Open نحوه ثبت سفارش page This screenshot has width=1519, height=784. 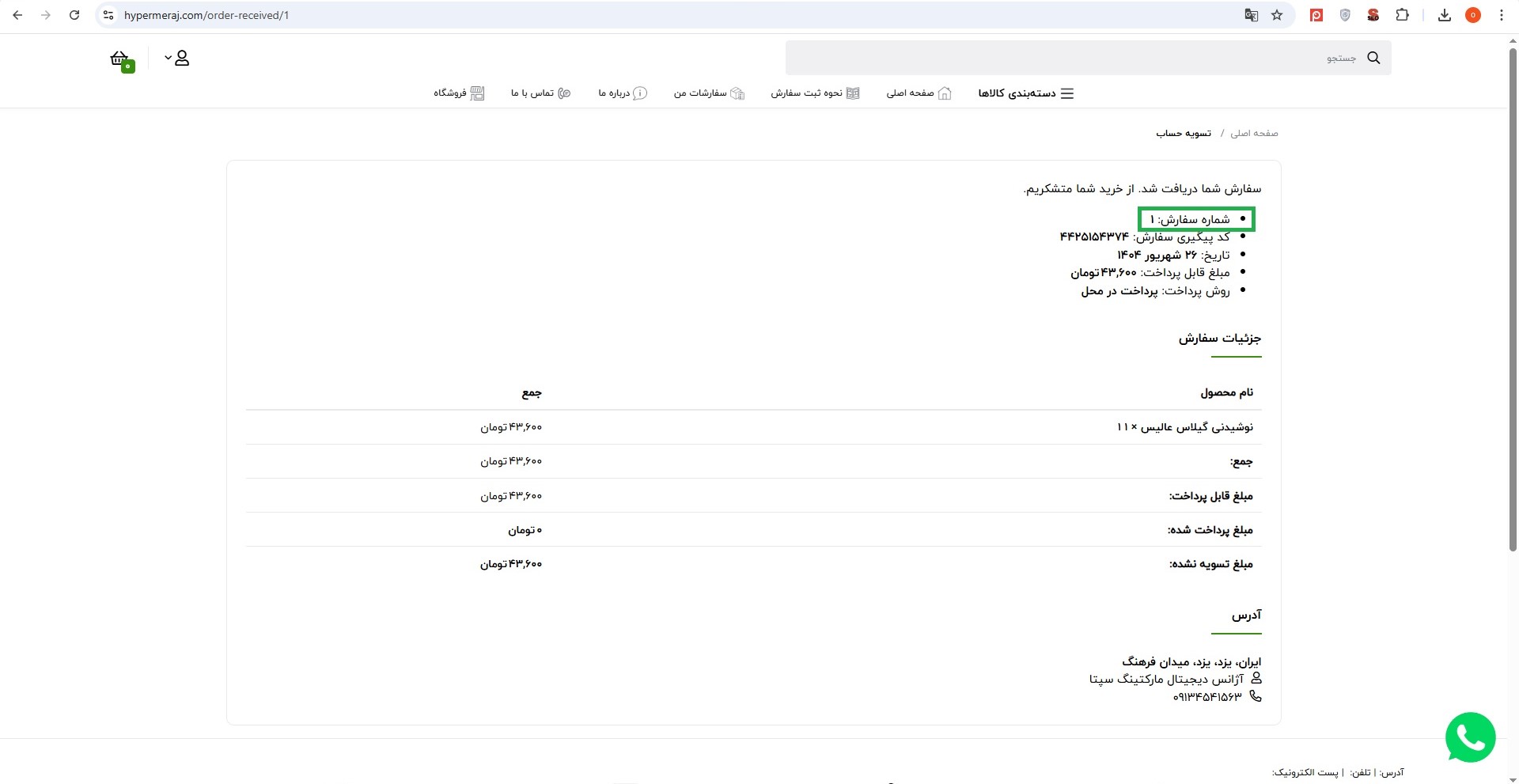coord(815,93)
